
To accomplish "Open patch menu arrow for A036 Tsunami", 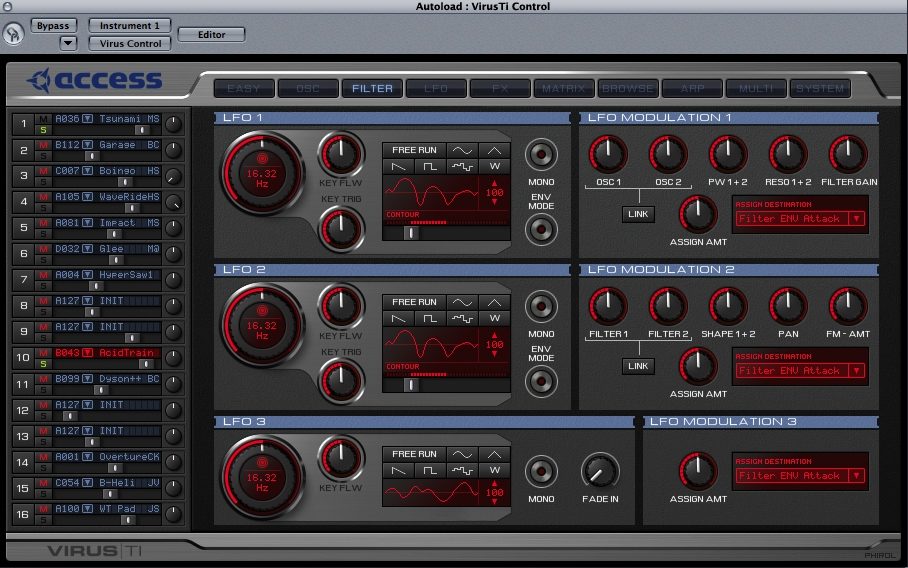I will pyautogui.click(x=87, y=119).
